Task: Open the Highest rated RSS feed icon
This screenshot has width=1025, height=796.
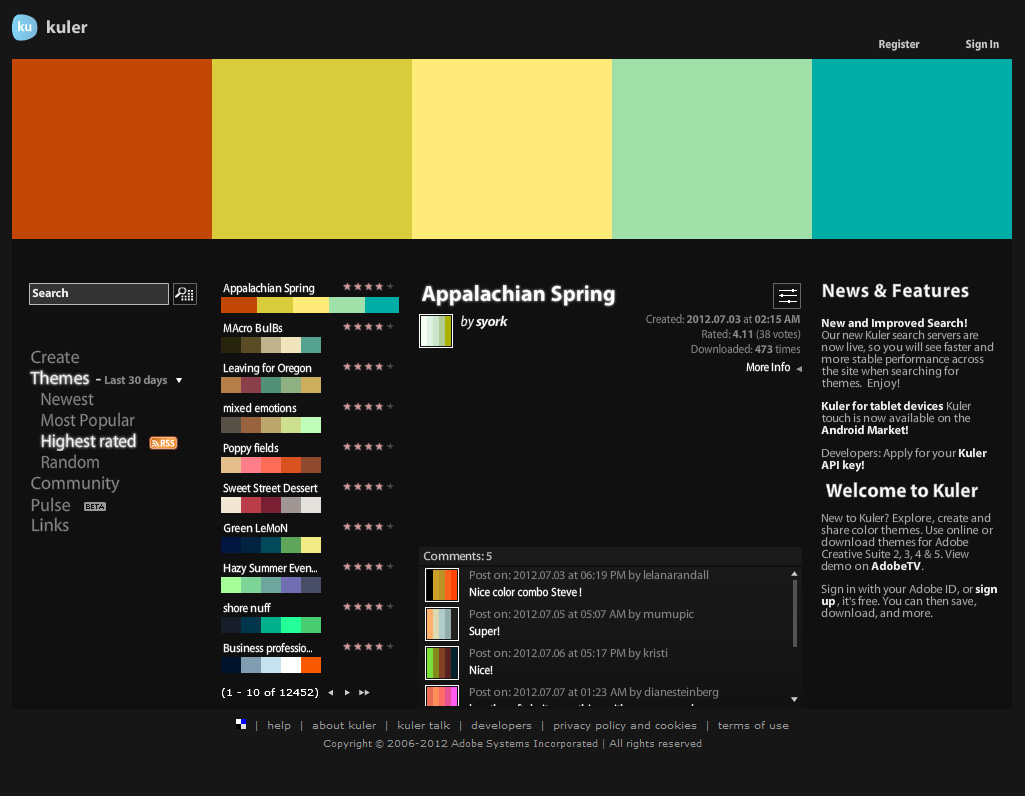Action: pos(163,443)
